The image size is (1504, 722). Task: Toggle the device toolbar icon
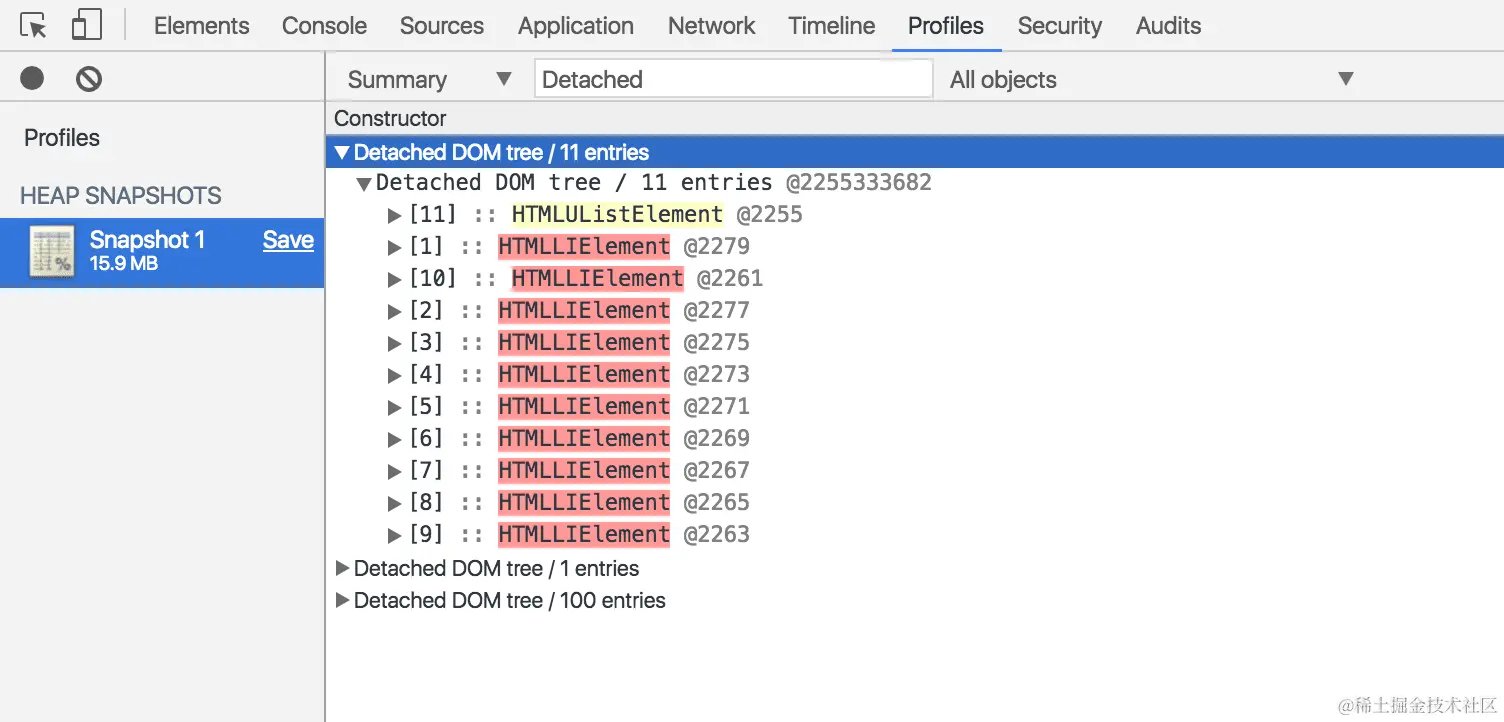87,25
